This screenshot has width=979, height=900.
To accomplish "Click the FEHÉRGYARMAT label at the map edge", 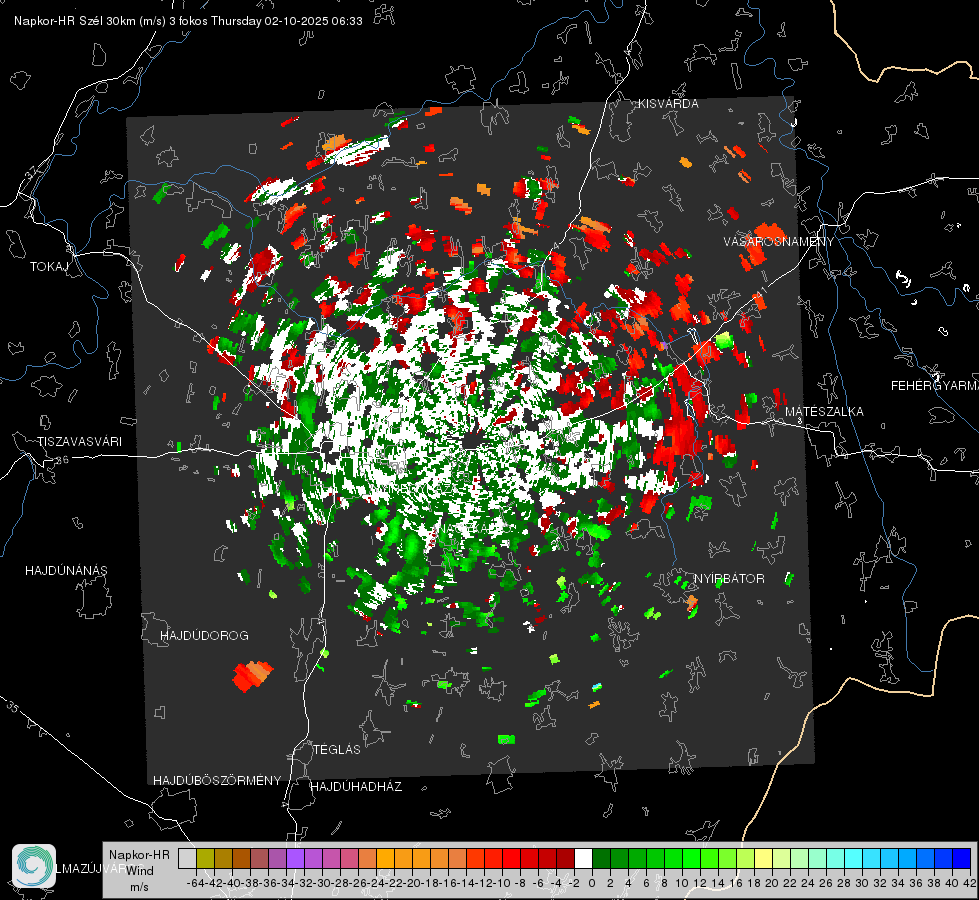I will (935, 385).
